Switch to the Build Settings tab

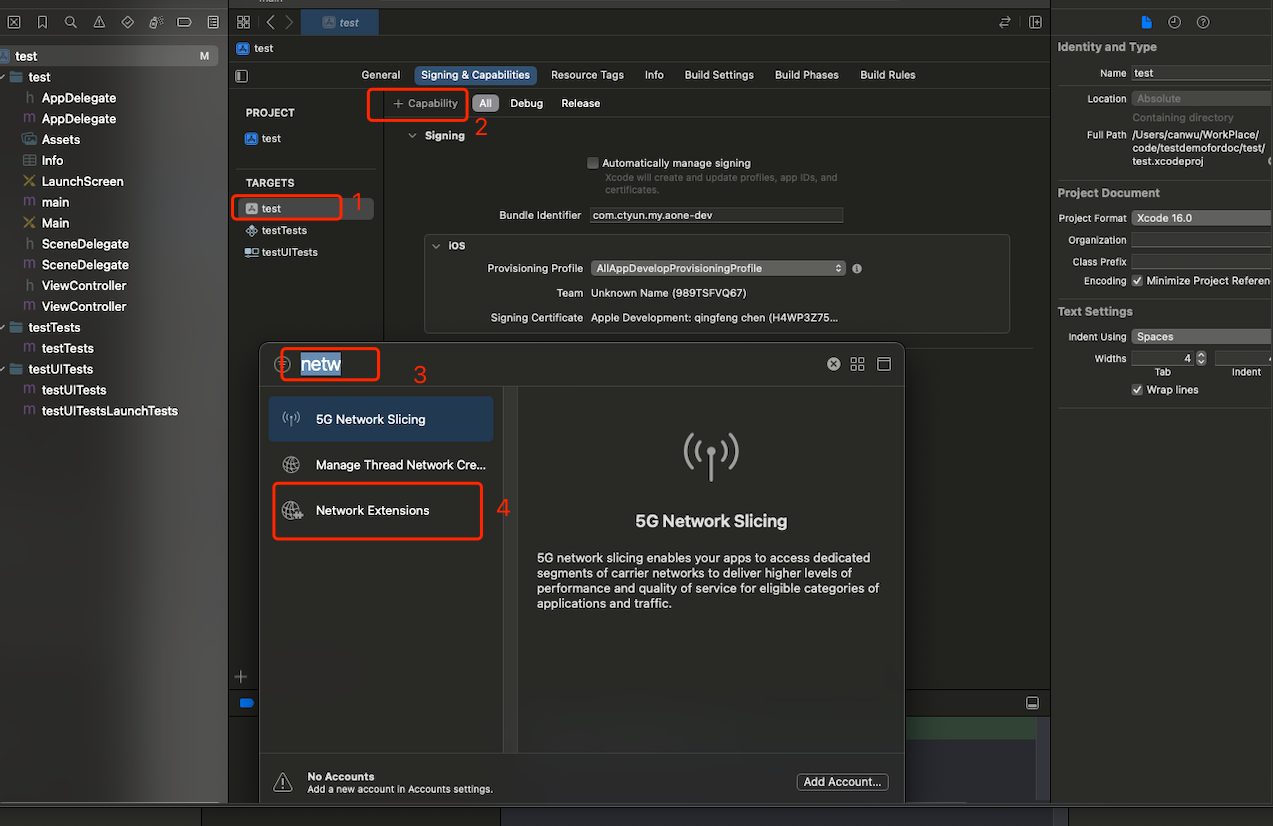pos(719,75)
